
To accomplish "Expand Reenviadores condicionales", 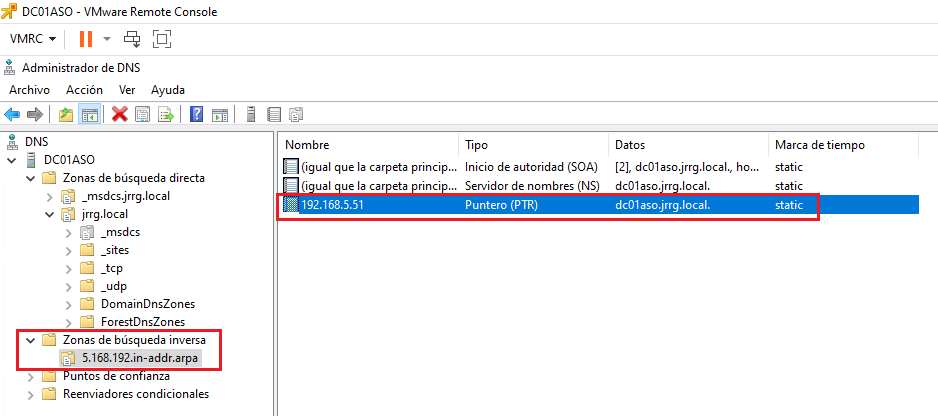I will (x=31, y=394).
